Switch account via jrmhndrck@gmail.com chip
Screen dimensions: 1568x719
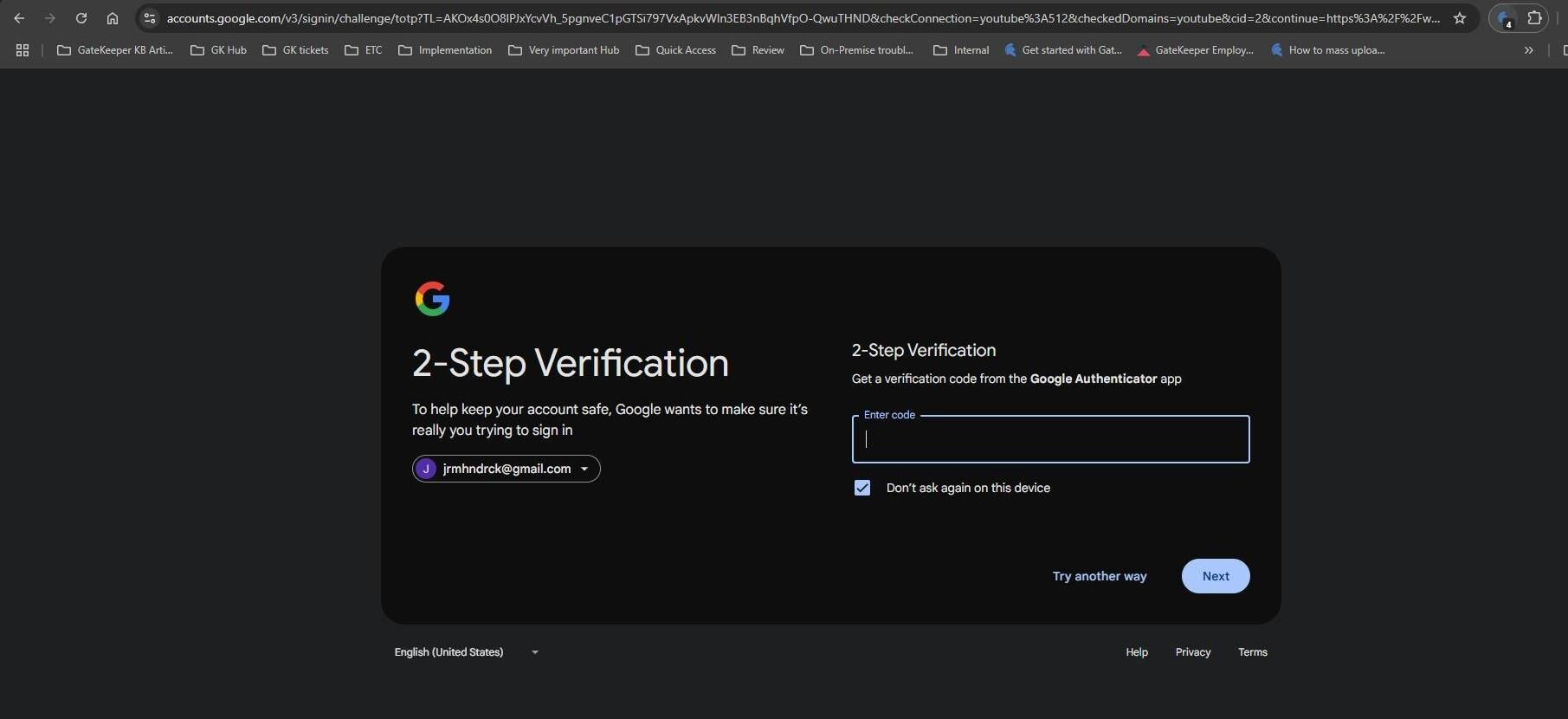507,469
